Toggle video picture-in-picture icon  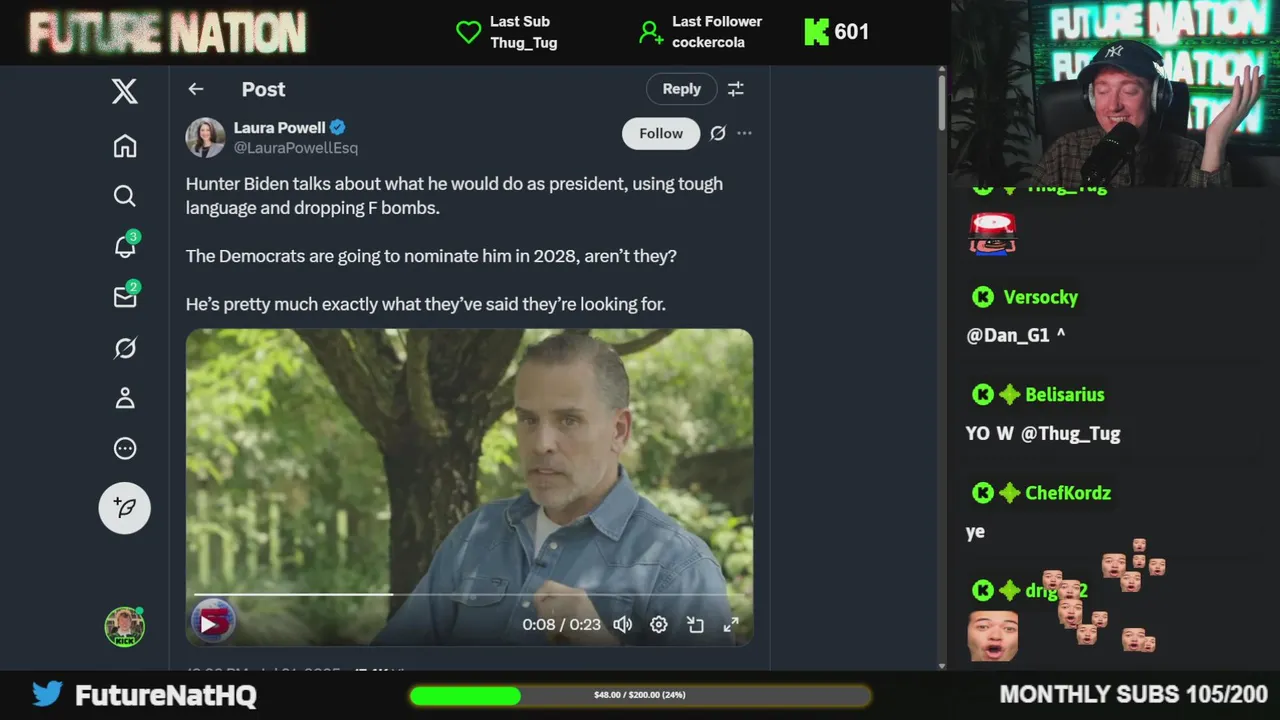click(x=695, y=624)
